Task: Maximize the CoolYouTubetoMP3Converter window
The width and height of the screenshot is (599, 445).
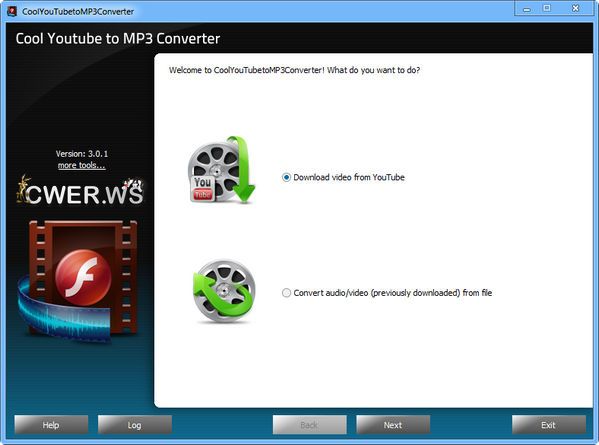Action: point(547,8)
